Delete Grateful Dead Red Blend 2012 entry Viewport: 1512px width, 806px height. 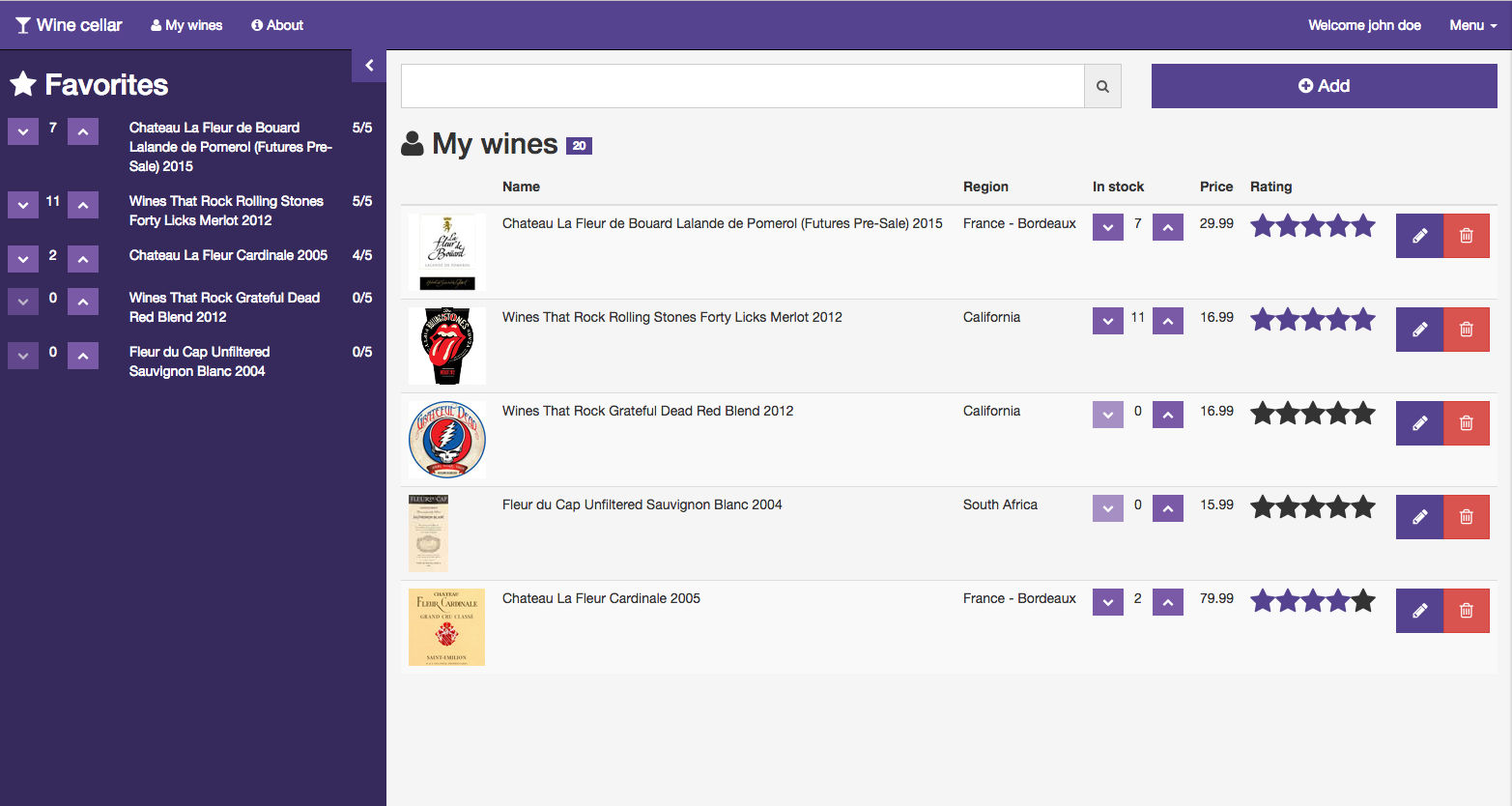click(1466, 423)
